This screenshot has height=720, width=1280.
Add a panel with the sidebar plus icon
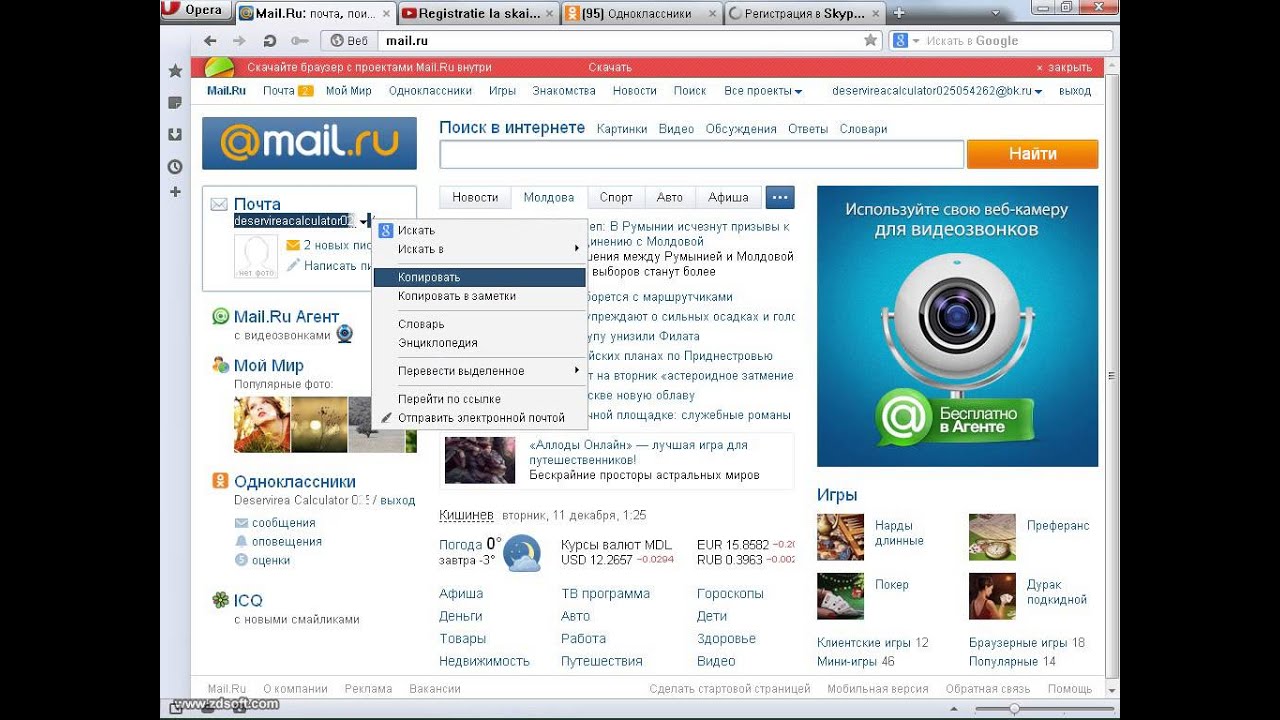[175, 191]
